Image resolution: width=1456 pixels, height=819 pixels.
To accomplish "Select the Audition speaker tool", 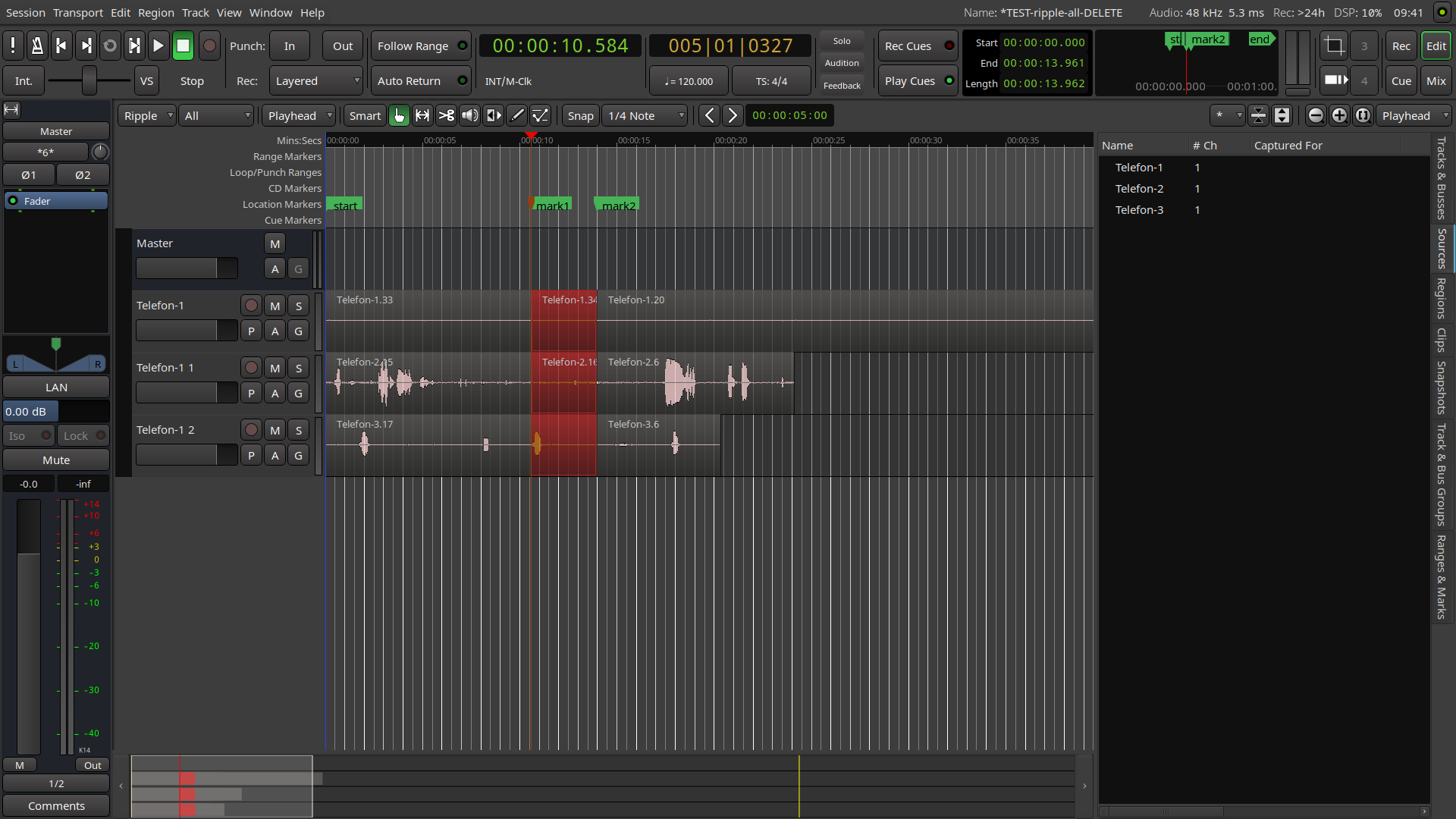I will [x=470, y=115].
